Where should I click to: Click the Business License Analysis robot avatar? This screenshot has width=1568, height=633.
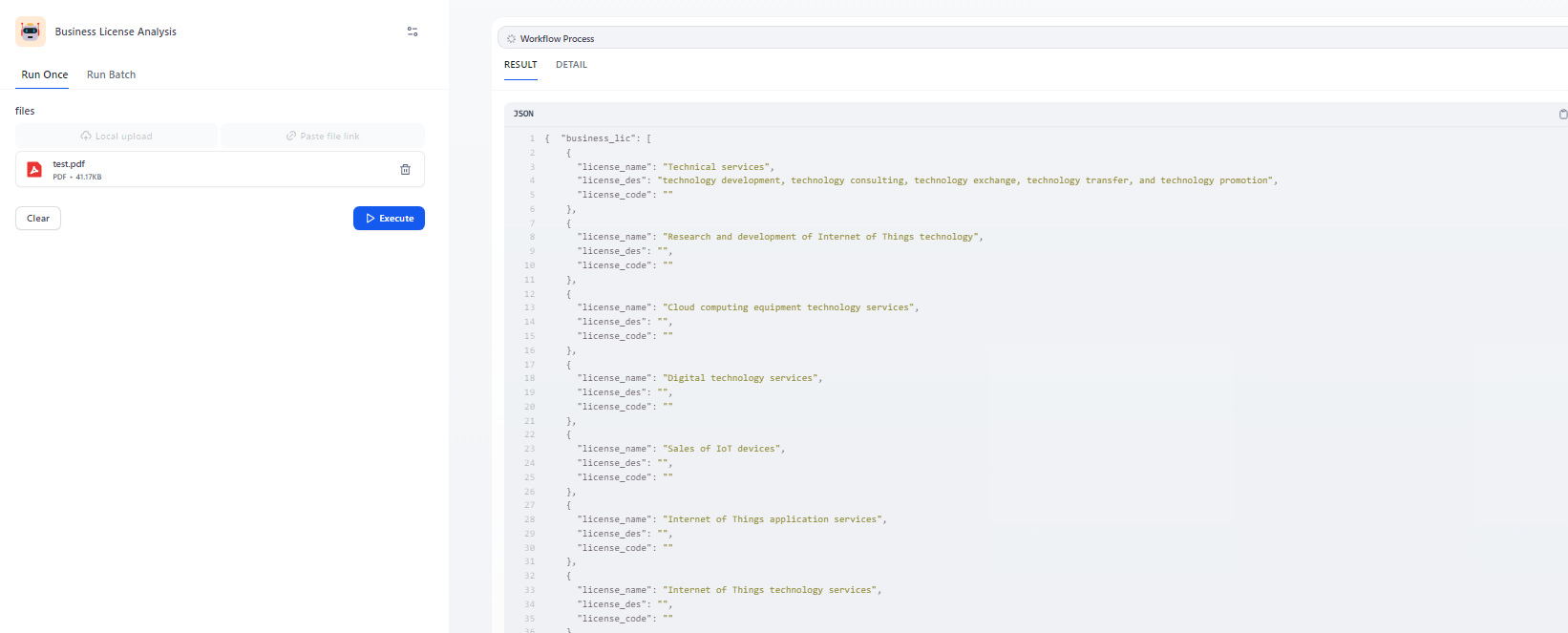[31, 32]
